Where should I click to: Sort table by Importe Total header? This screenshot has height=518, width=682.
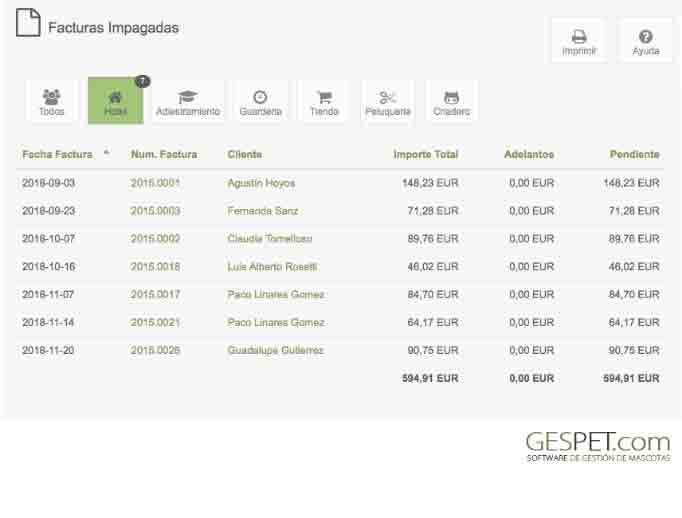point(425,154)
